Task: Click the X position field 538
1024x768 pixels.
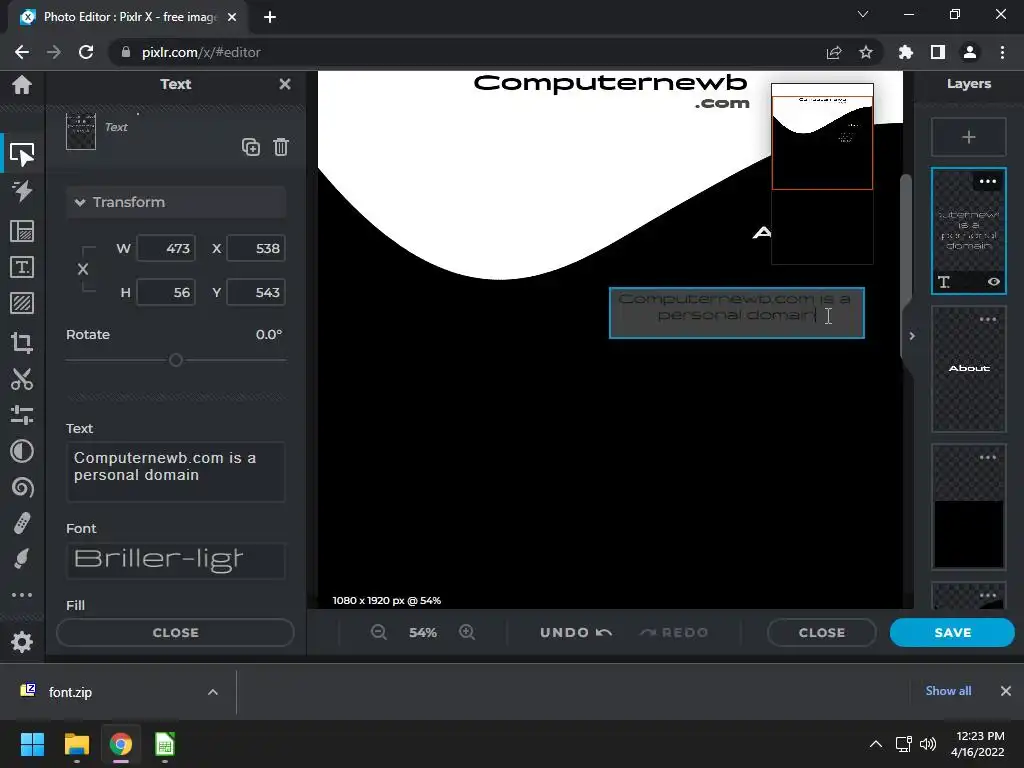Action: (256, 248)
